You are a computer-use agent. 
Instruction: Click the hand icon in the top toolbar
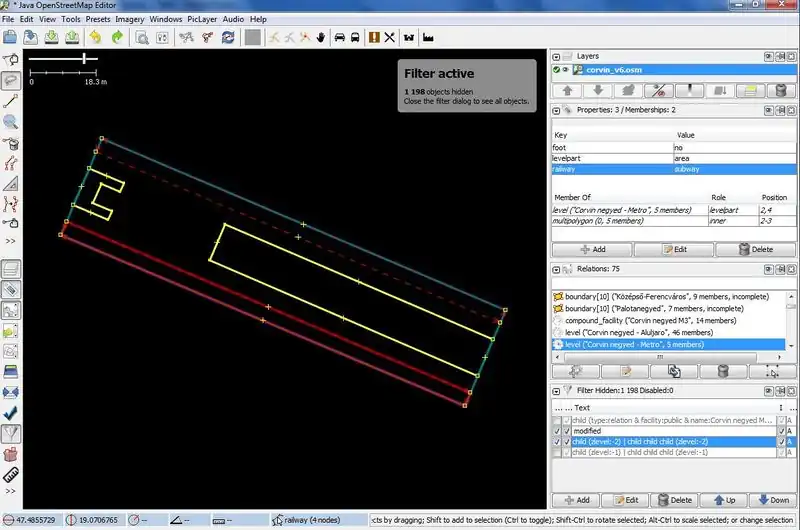tap(320, 38)
